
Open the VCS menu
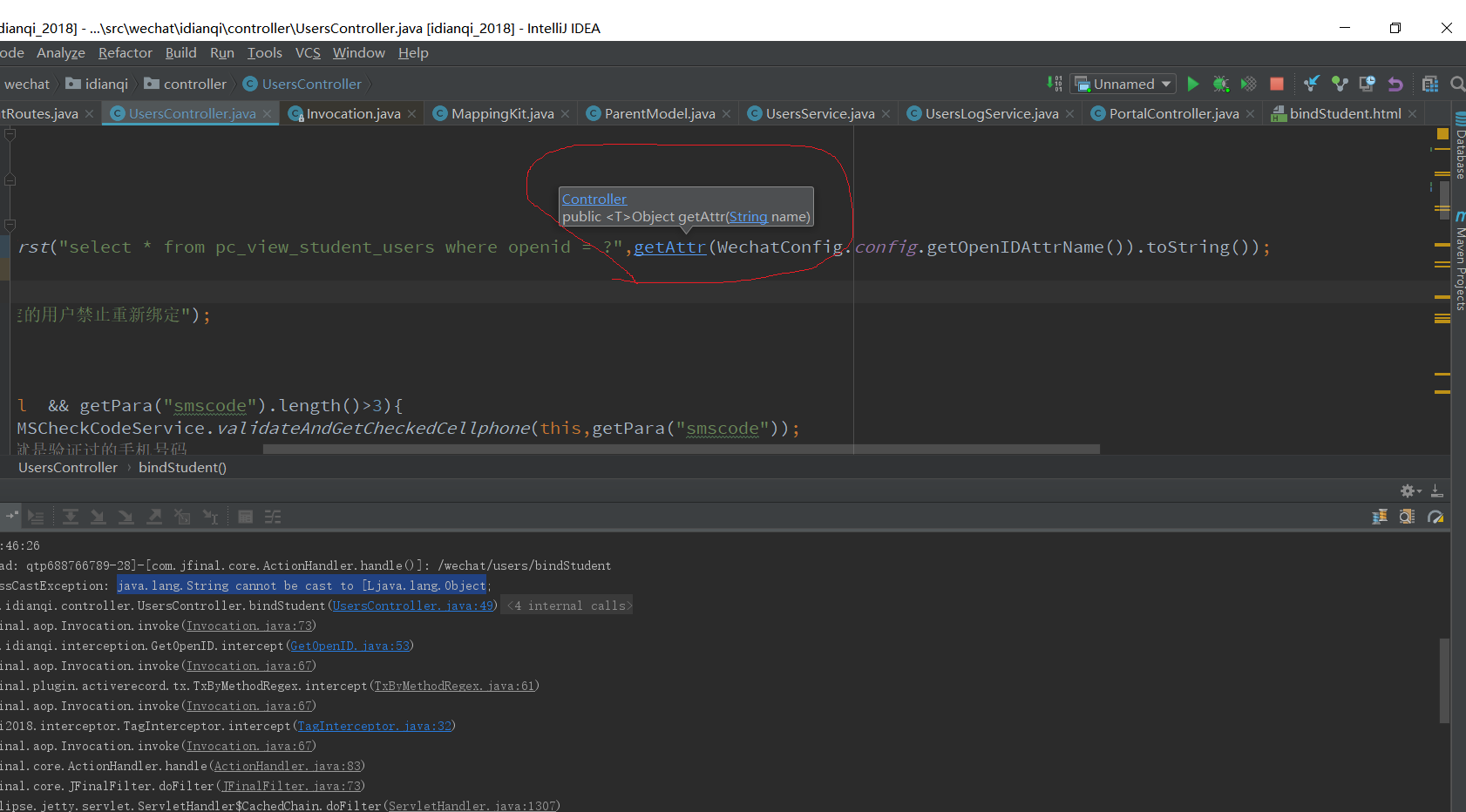tap(308, 53)
